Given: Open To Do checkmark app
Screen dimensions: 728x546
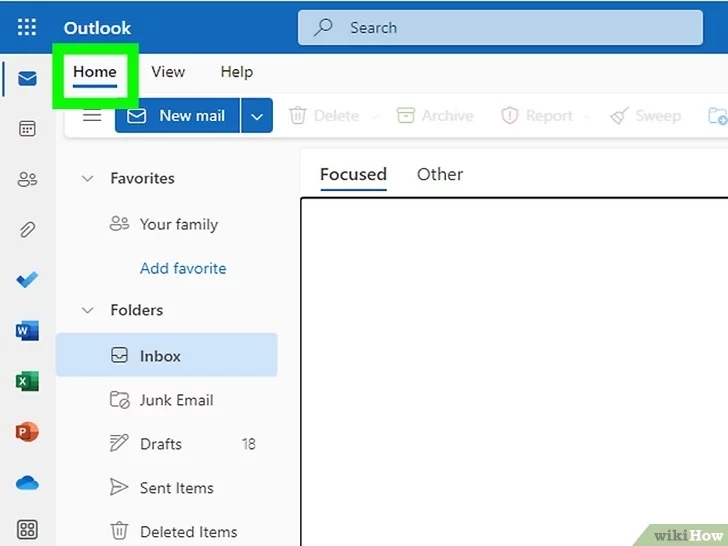Looking at the screenshot, I should 27,280.
